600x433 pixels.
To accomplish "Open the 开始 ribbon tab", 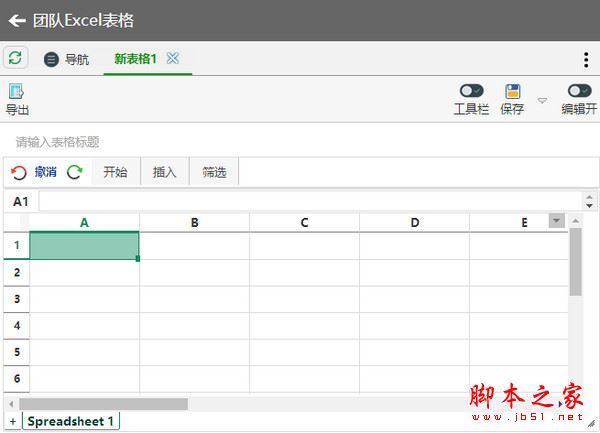I will (115, 172).
